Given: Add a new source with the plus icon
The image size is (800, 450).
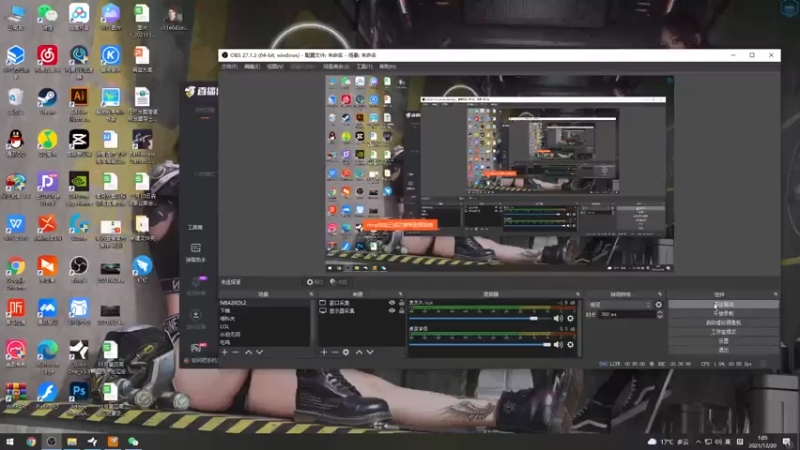Looking at the screenshot, I should pyautogui.click(x=323, y=352).
